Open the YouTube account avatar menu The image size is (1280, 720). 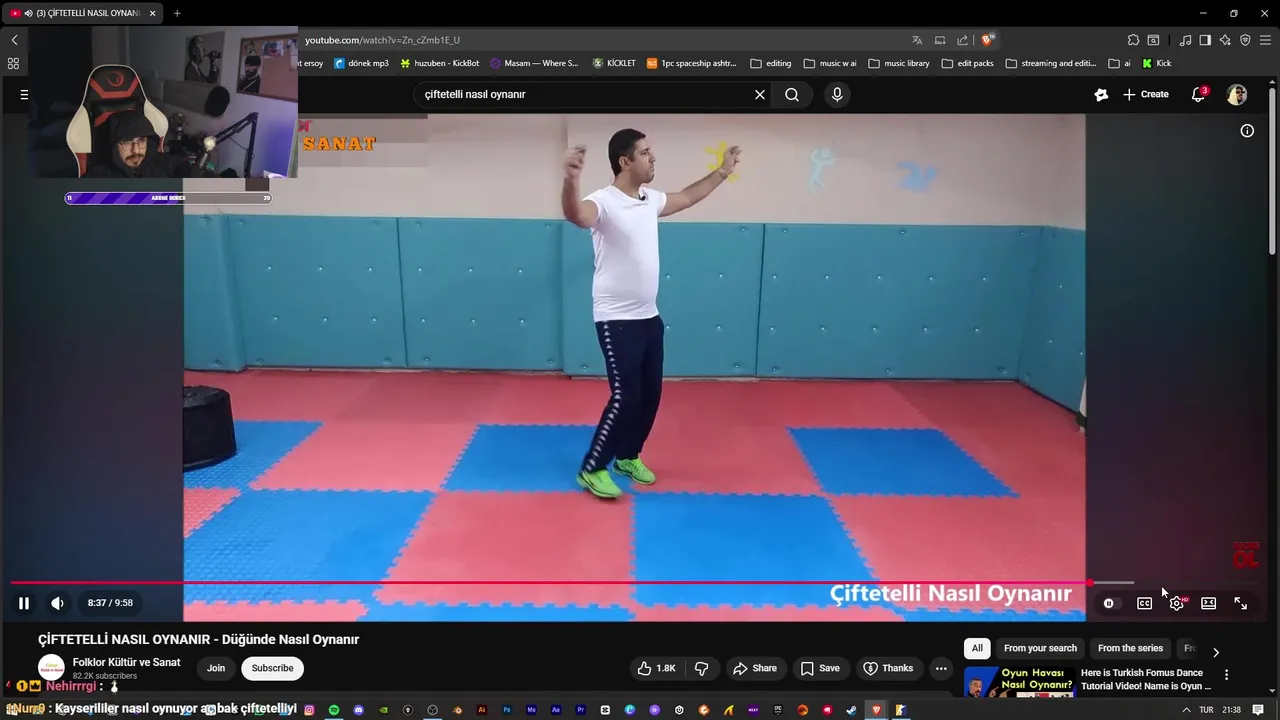(x=1237, y=94)
